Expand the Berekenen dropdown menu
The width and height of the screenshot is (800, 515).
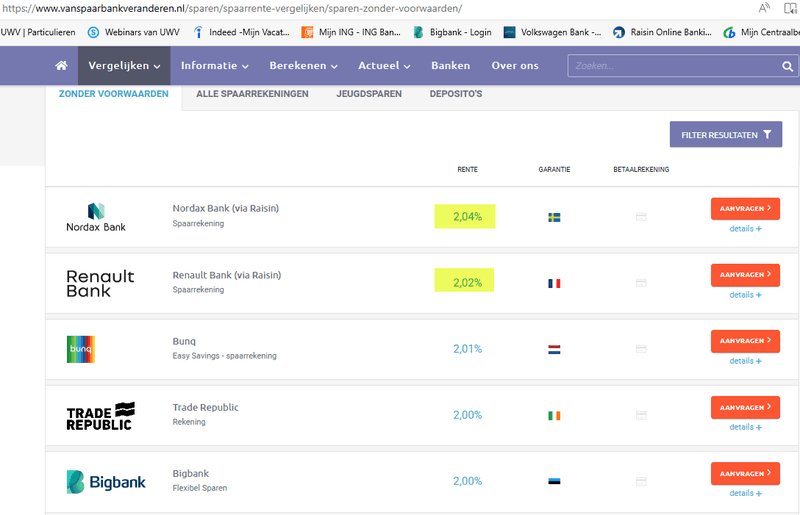(303, 66)
